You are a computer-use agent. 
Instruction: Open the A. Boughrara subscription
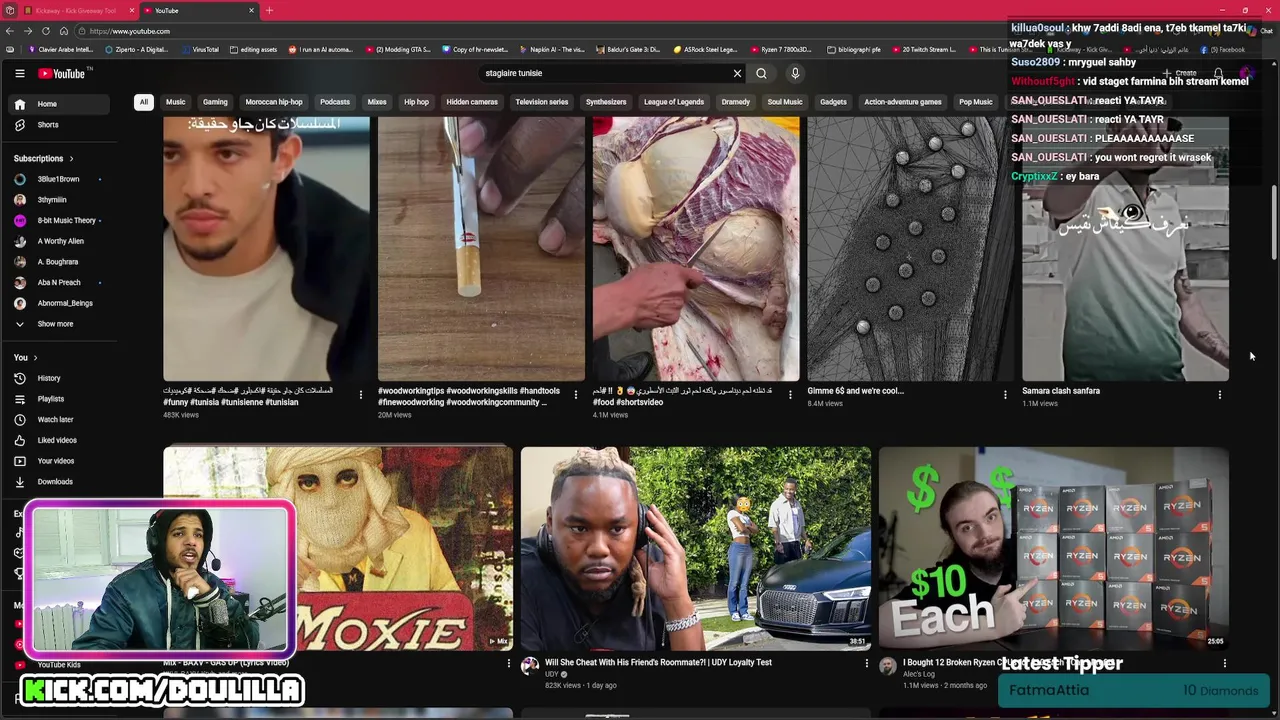[x=58, y=262]
